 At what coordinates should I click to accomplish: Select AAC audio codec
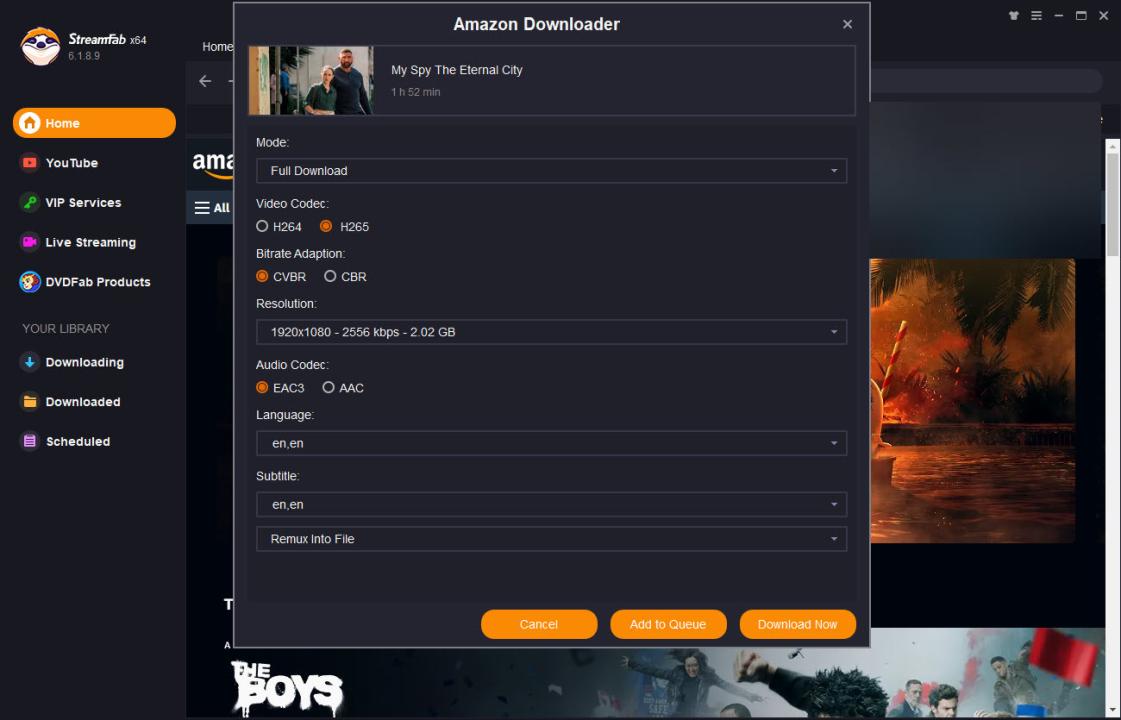click(343, 388)
